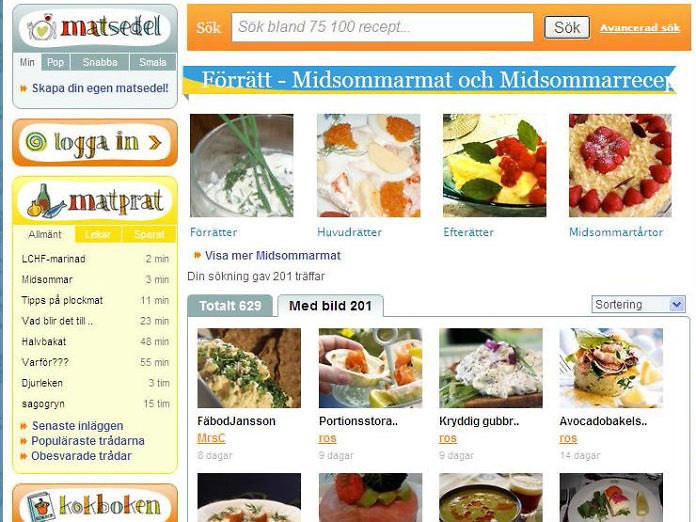Open the Midsommartårtor strawberry cake thumbnail
This screenshot has width=696, height=522.
pos(620,166)
